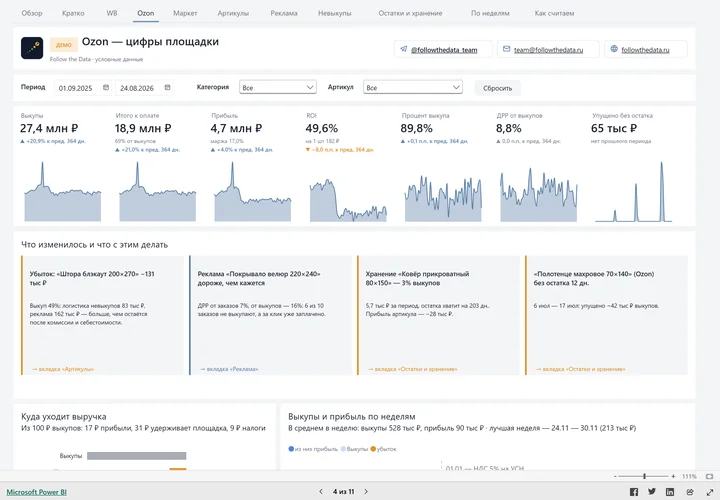Open the @followthedata_team Telegram link
This screenshot has height=500, width=720.
pos(444,50)
